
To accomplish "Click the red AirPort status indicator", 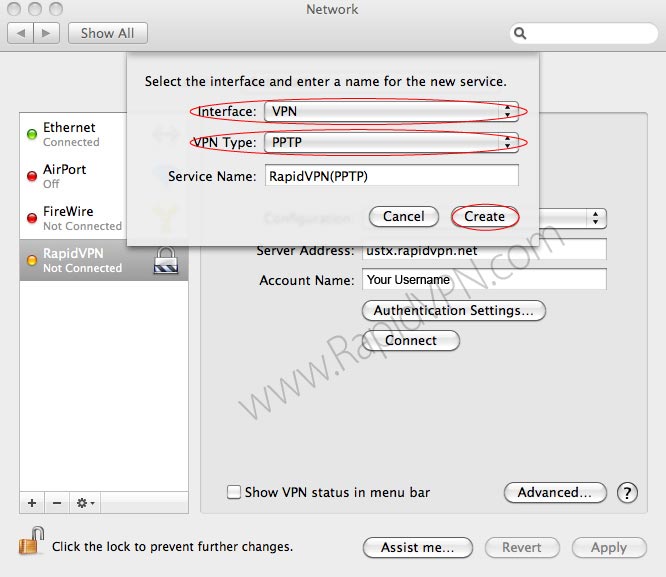I will pyautogui.click(x=32, y=176).
